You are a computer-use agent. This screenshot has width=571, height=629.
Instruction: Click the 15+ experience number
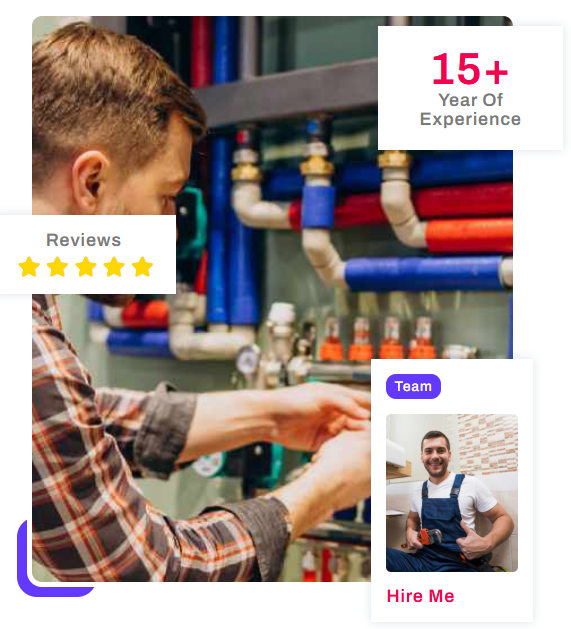click(x=470, y=69)
